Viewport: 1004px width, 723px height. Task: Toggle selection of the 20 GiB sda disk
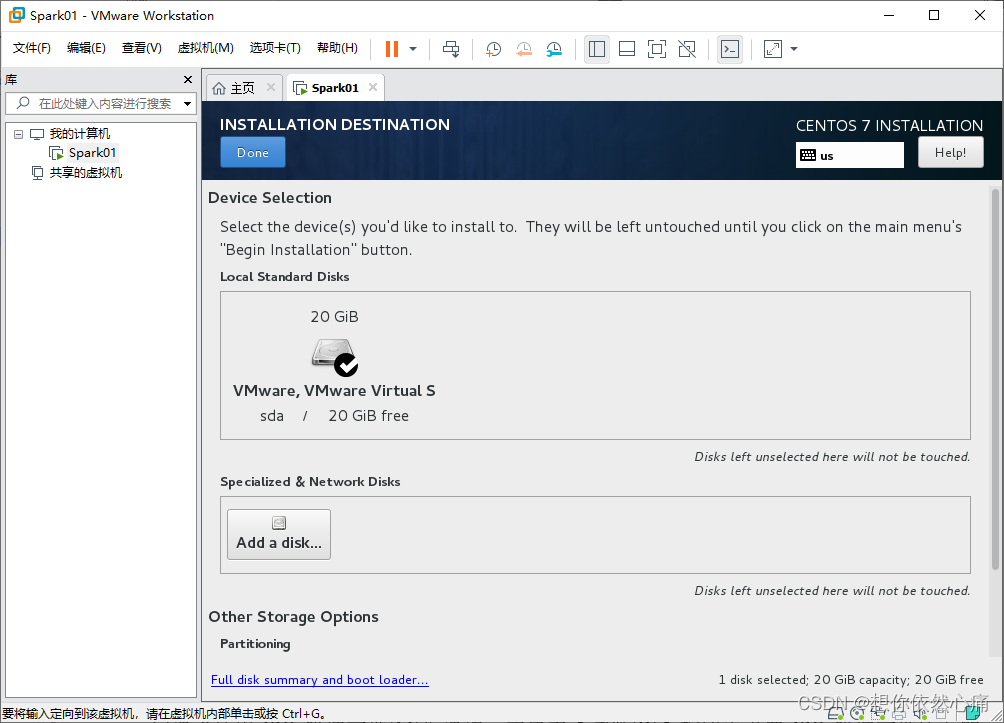334,357
